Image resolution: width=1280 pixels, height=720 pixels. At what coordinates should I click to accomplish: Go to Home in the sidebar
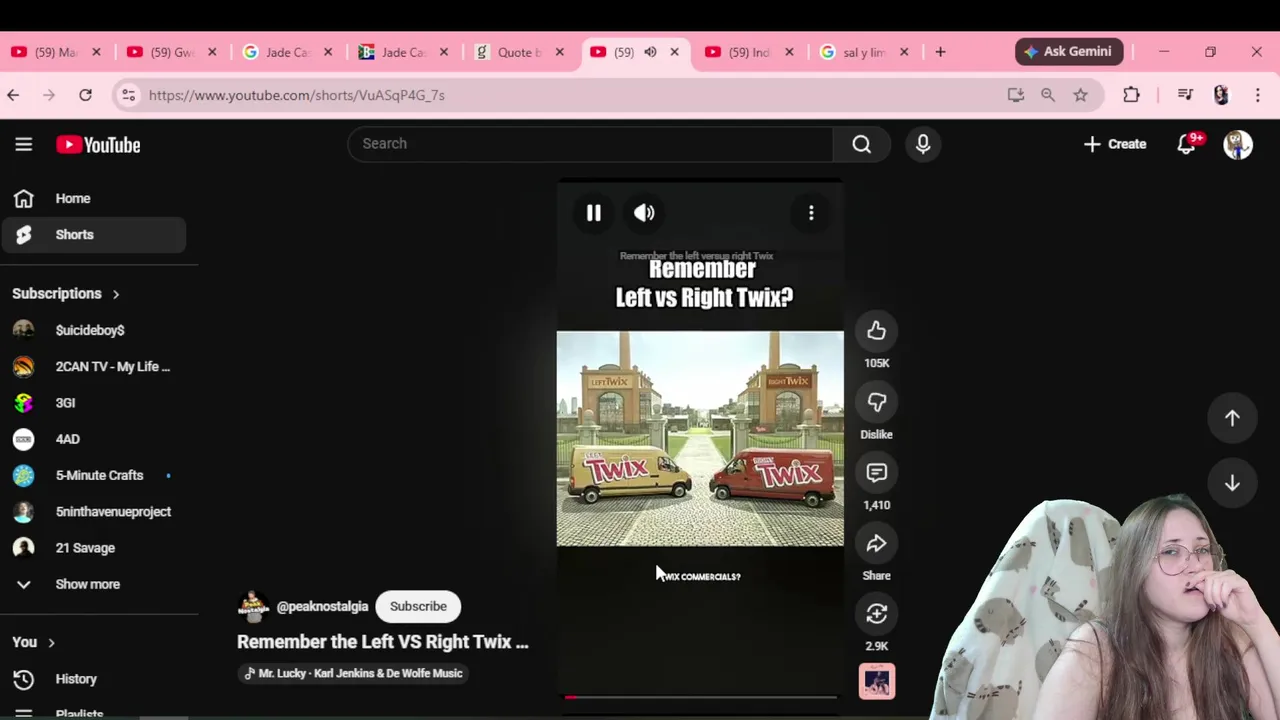click(93, 198)
